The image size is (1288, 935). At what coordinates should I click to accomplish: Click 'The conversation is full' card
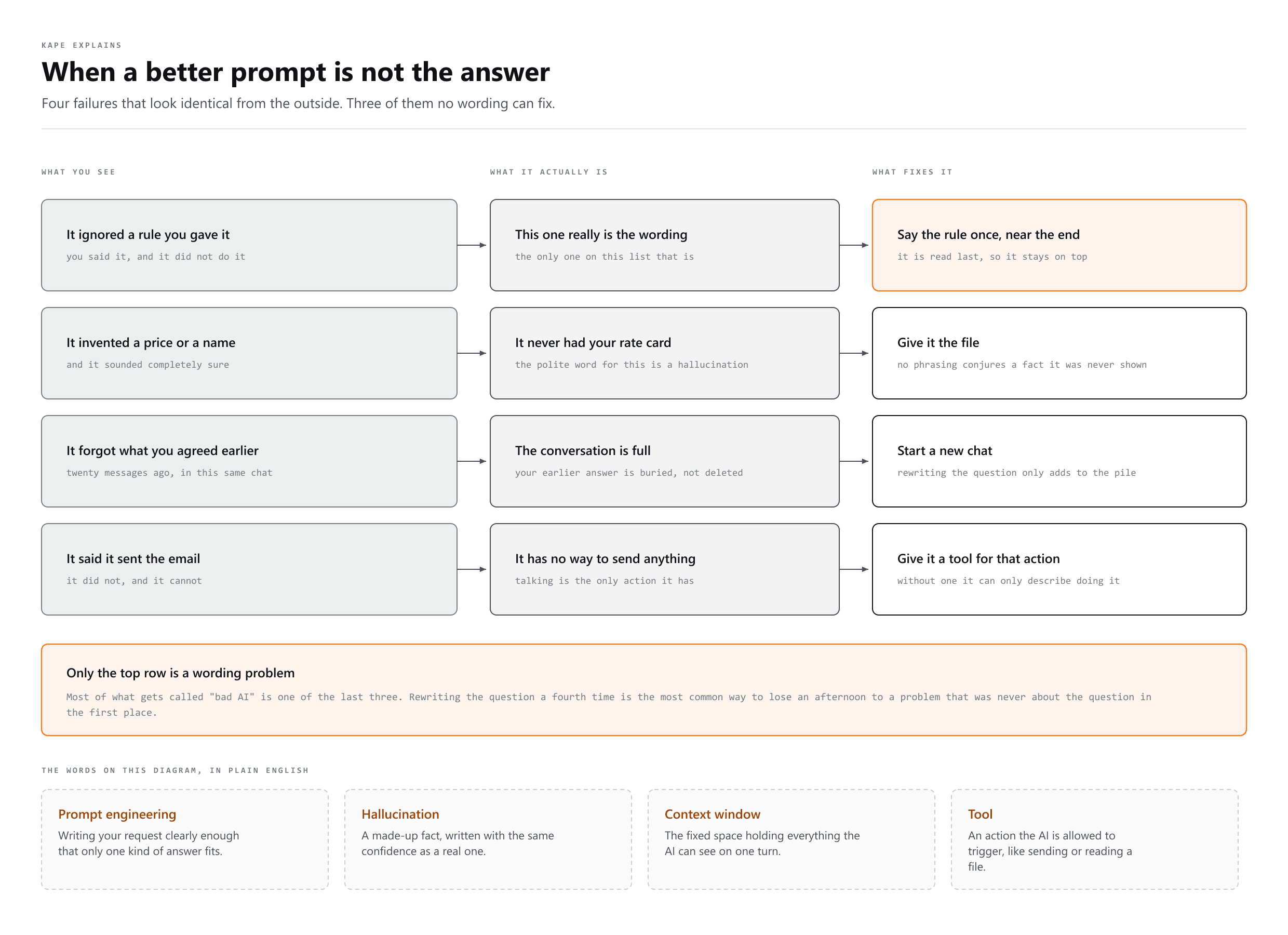tap(664, 461)
